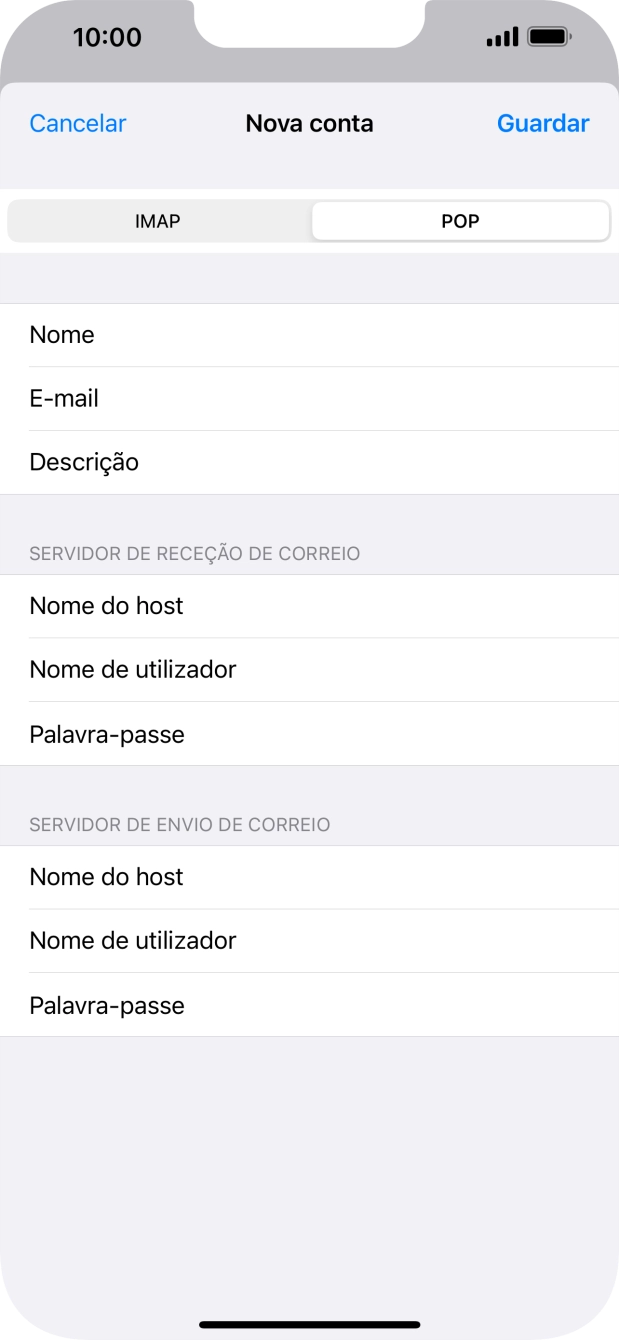Tap the SERVIDOR DE RECEÇÃO DE CORREIO header
The image size is (619, 1340).
tap(194, 553)
